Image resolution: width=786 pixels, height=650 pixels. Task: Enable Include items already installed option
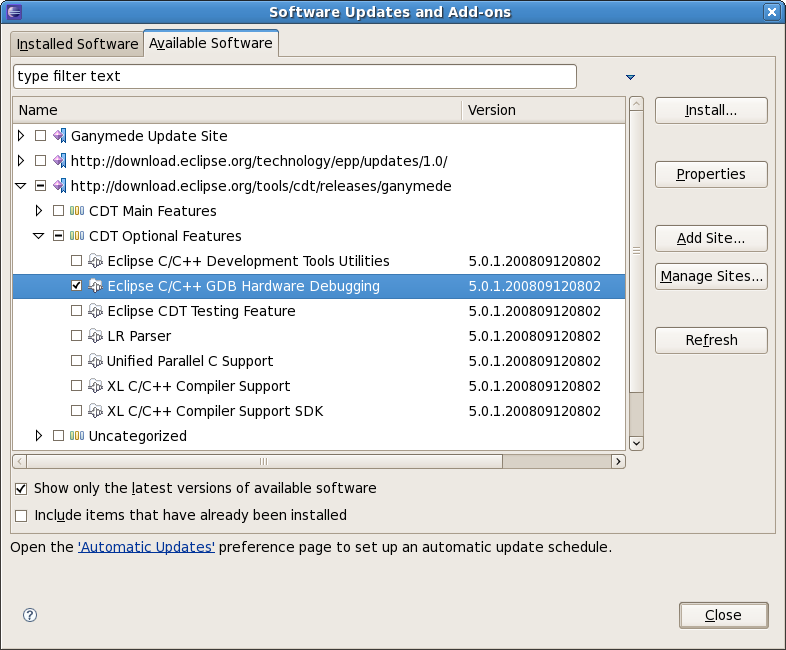click(21, 516)
